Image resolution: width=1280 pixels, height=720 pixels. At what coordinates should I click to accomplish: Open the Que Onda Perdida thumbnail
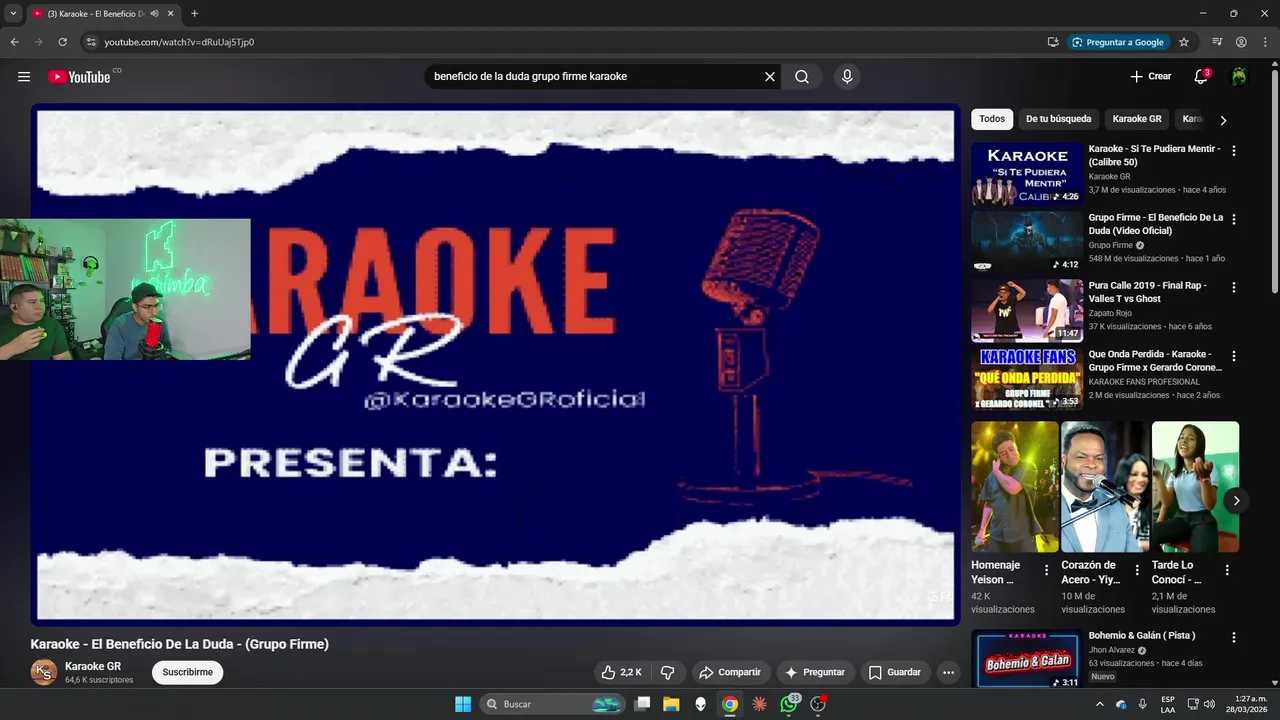(1027, 379)
